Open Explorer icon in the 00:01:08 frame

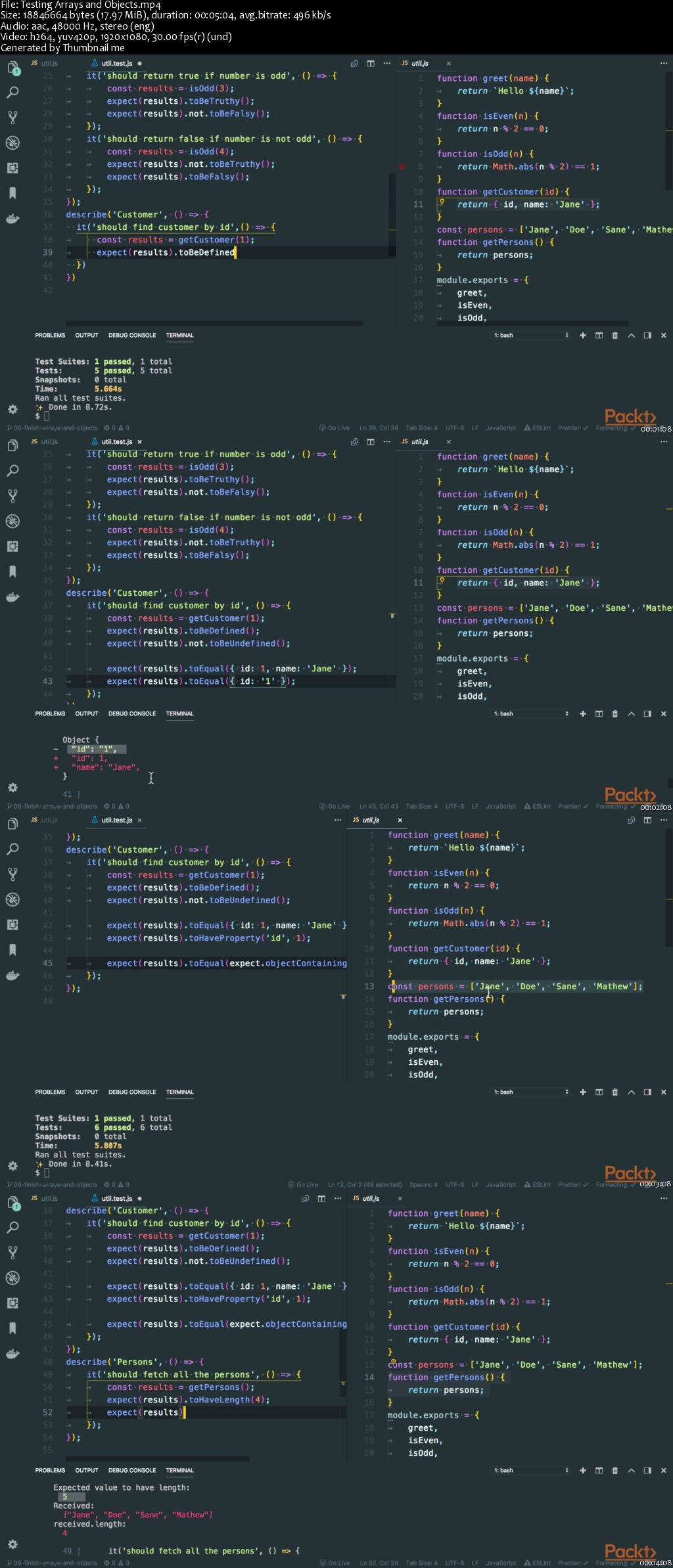point(12,68)
